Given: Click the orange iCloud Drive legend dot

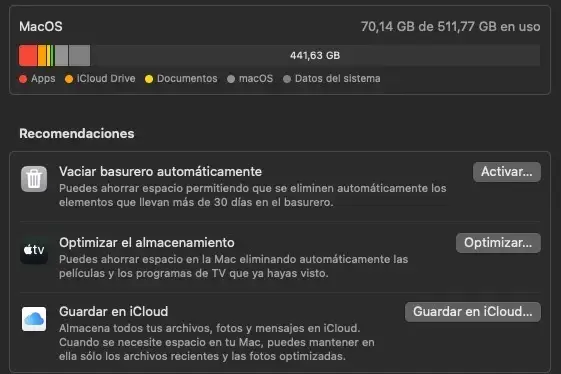Looking at the screenshot, I should click(x=69, y=79).
